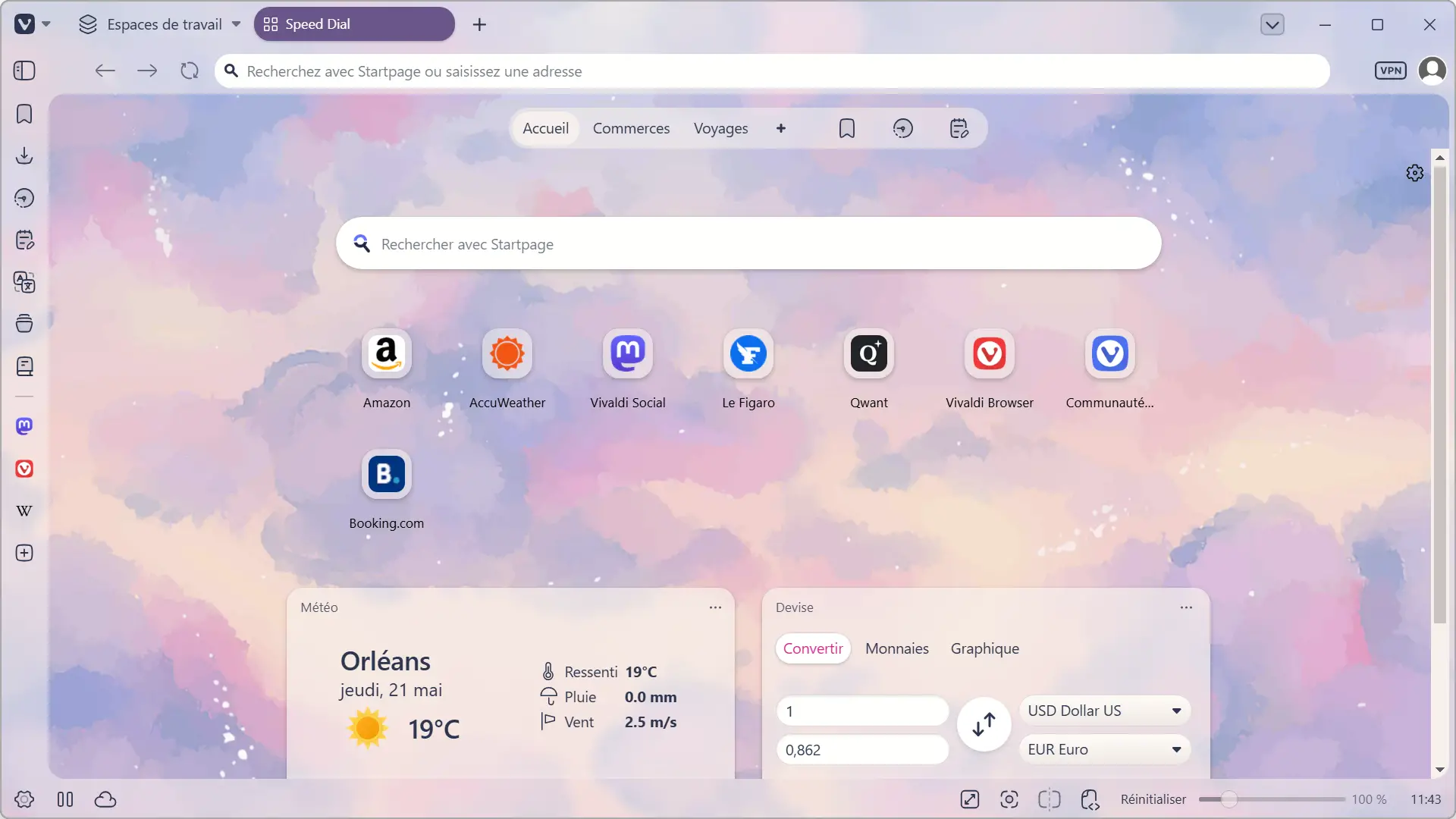Select the Monnaies tab
The image size is (1456, 819).
897,648
